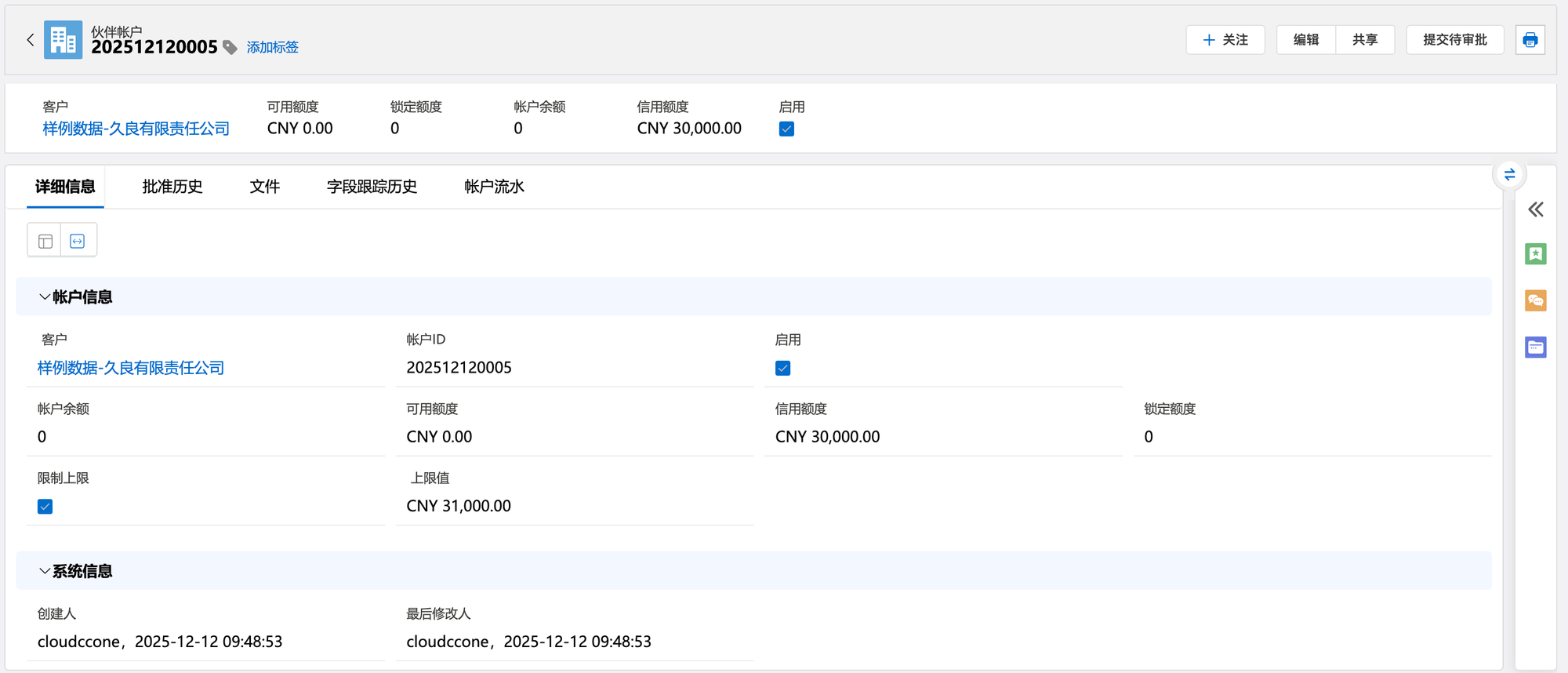Open the green bookmark sidebar icon

point(1535,254)
